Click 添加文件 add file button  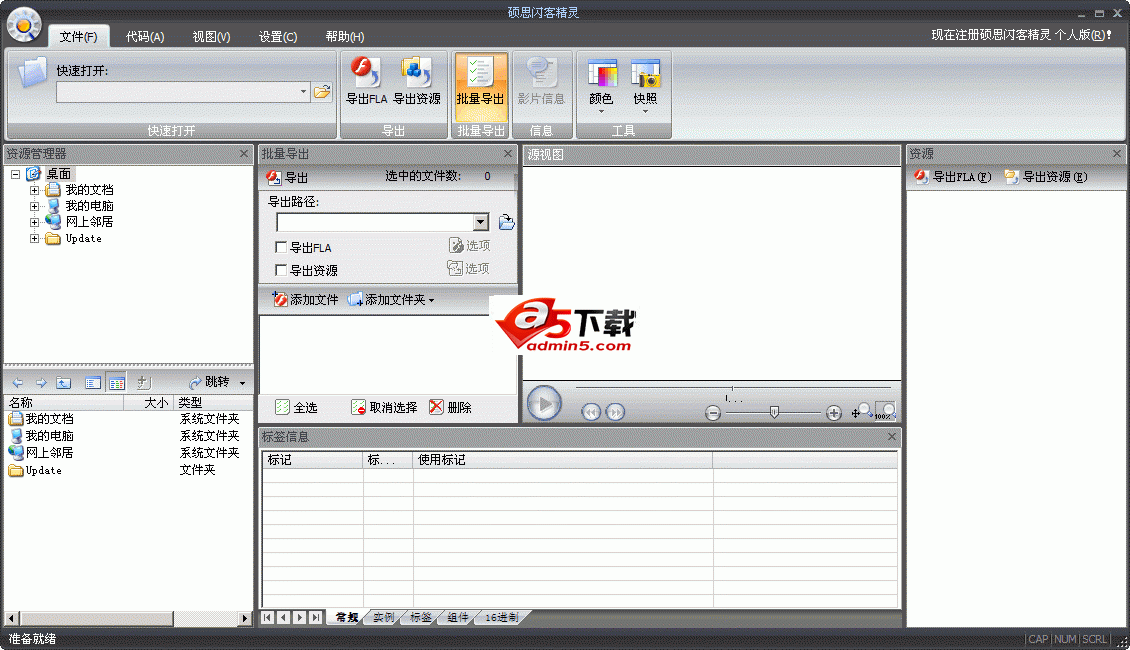click(306, 300)
